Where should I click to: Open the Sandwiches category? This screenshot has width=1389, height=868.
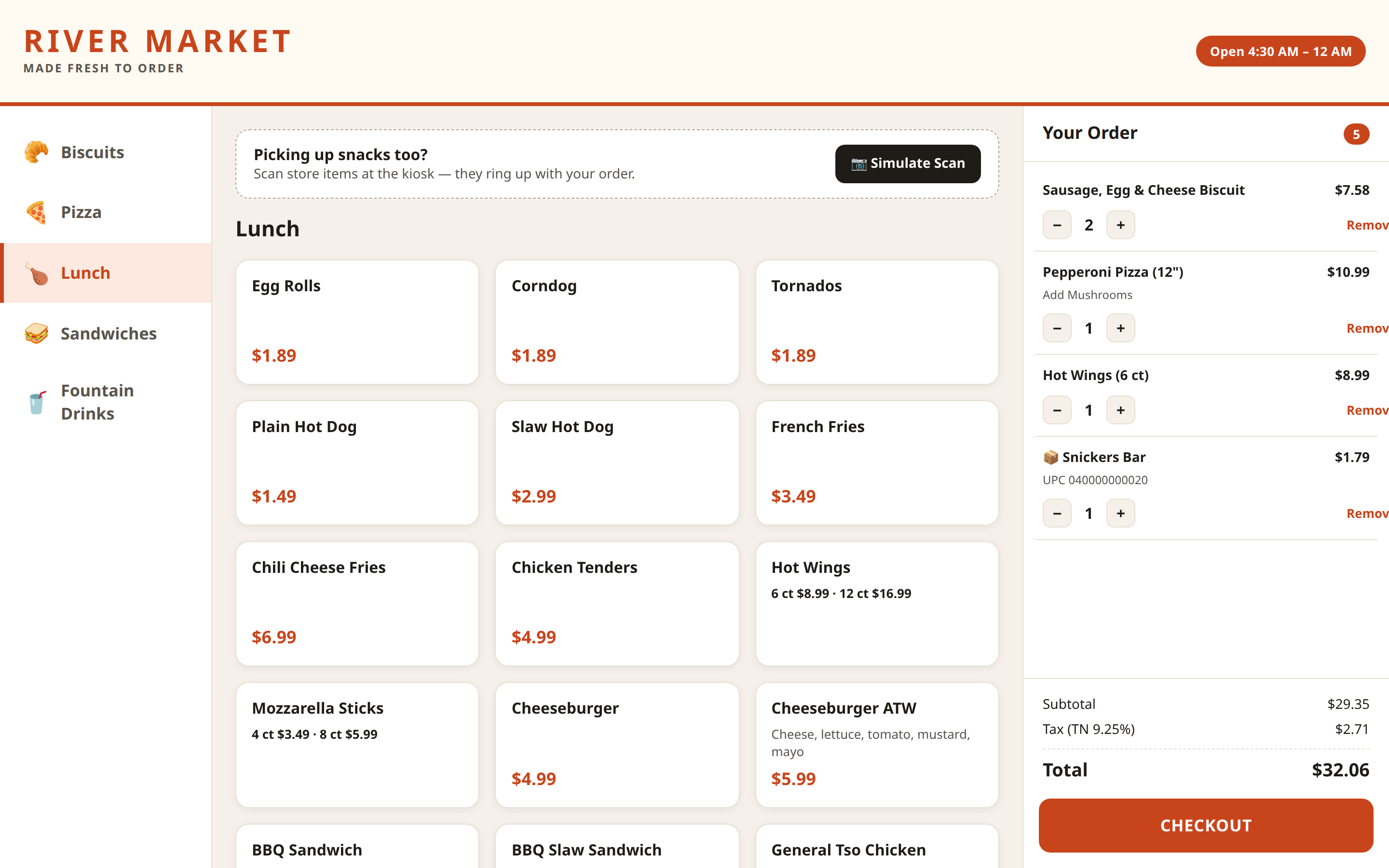[106, 334]
